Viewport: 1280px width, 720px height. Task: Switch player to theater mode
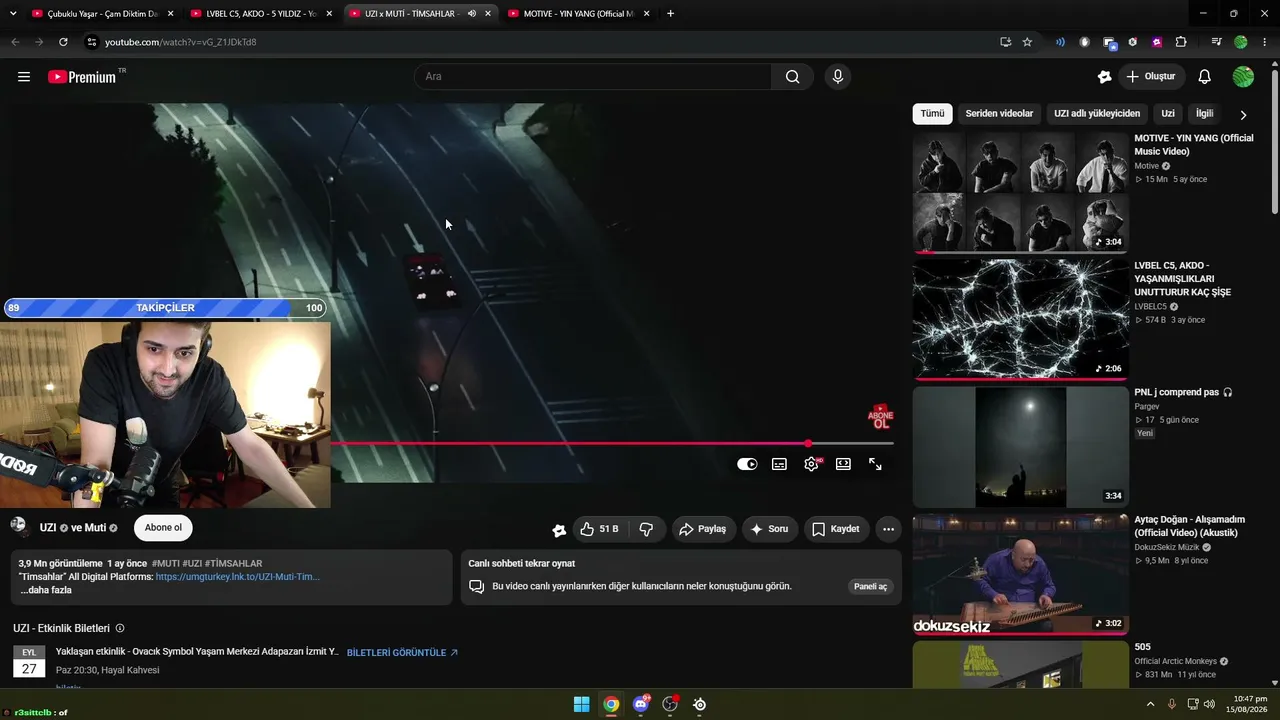click(x=844, y=464)
